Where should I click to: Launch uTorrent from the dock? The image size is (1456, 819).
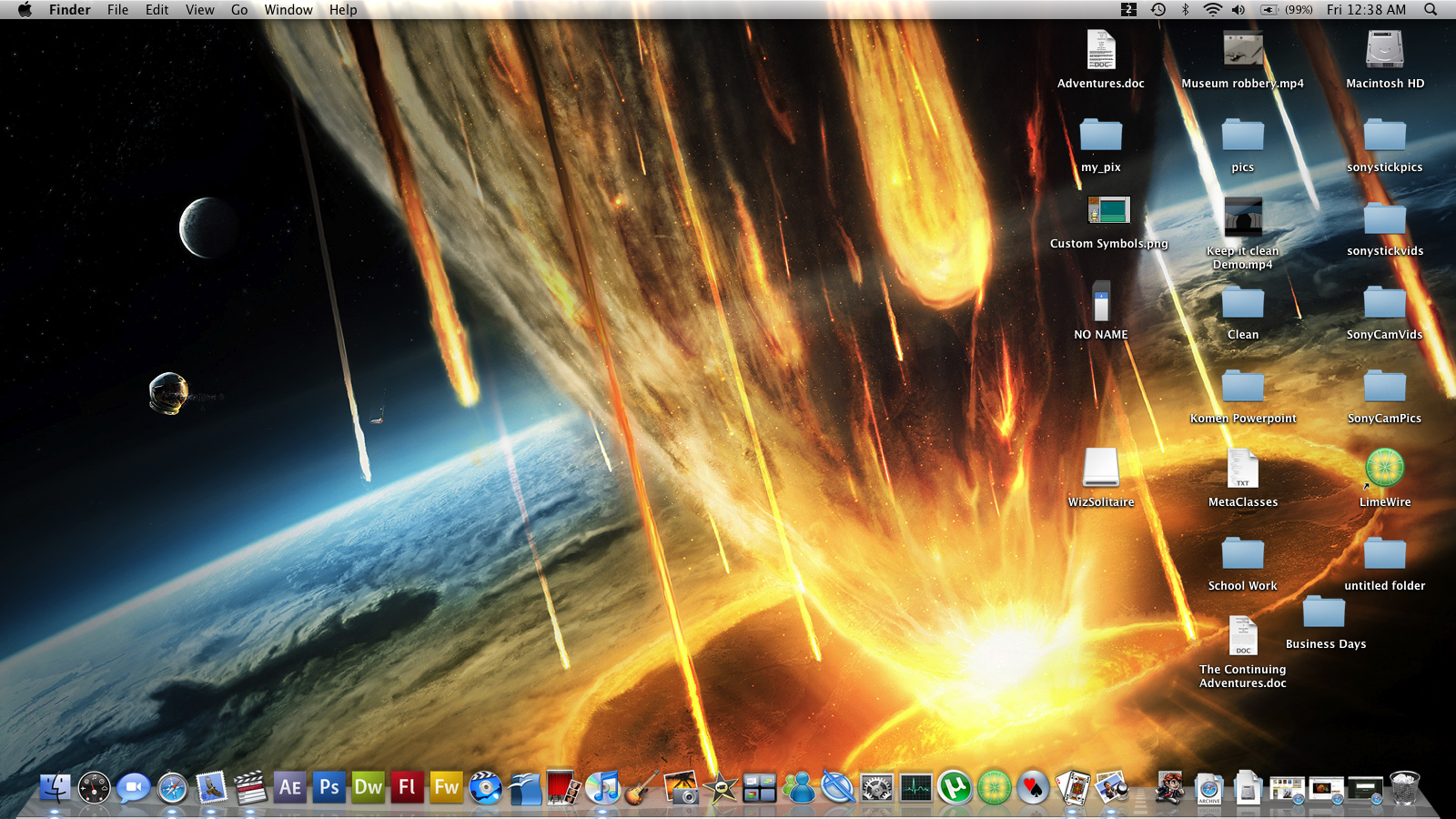pos(955,787)
